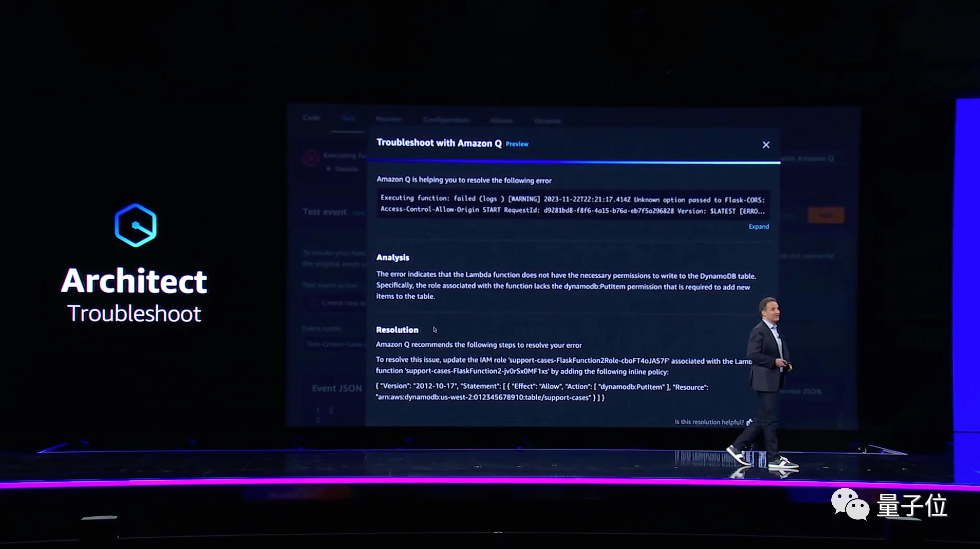This screenshot has width=980, height=549.
Task: Click the Expand link under error log
Action: (759, 227)
